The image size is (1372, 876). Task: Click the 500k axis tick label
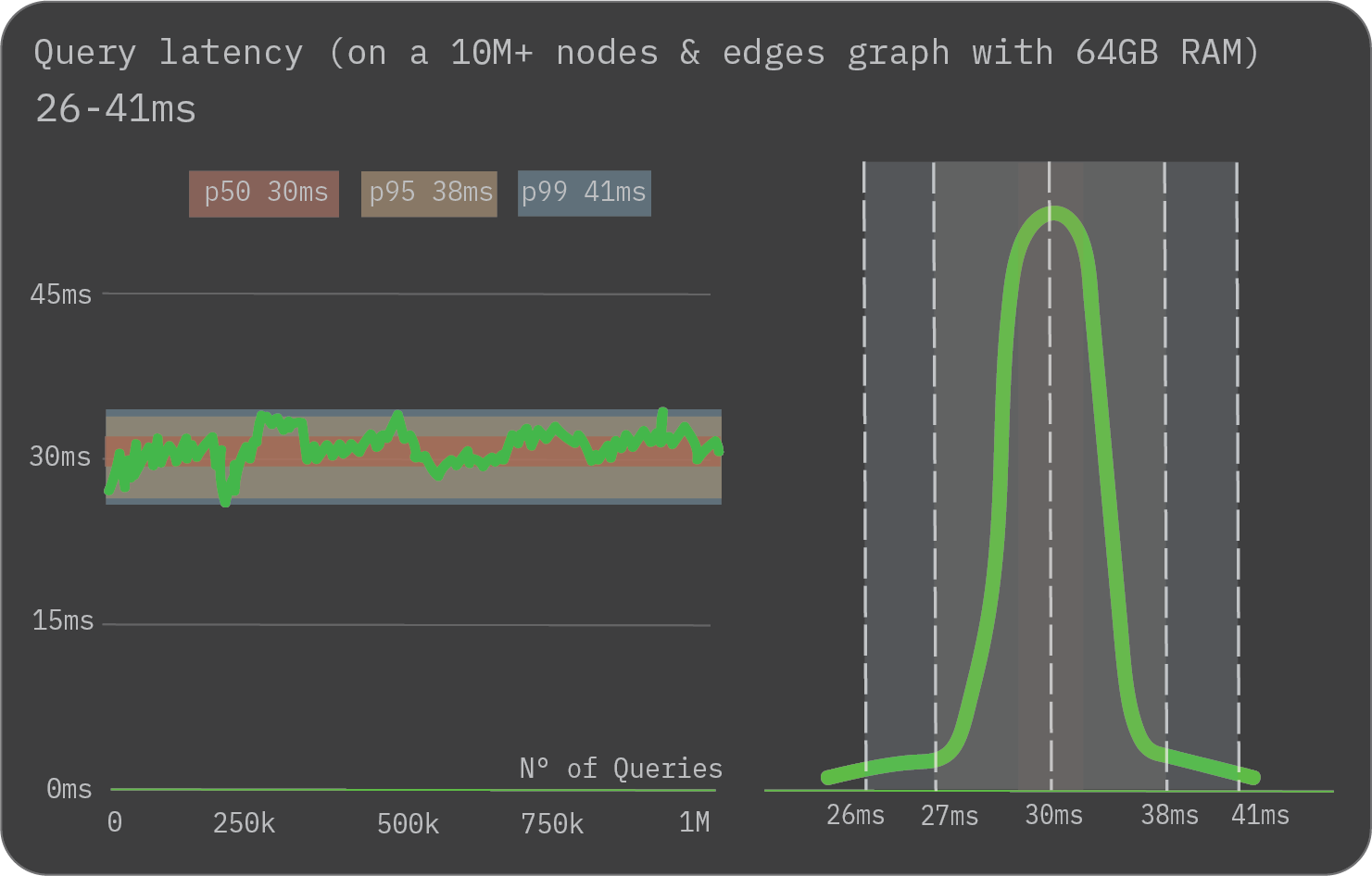point(408,823)
